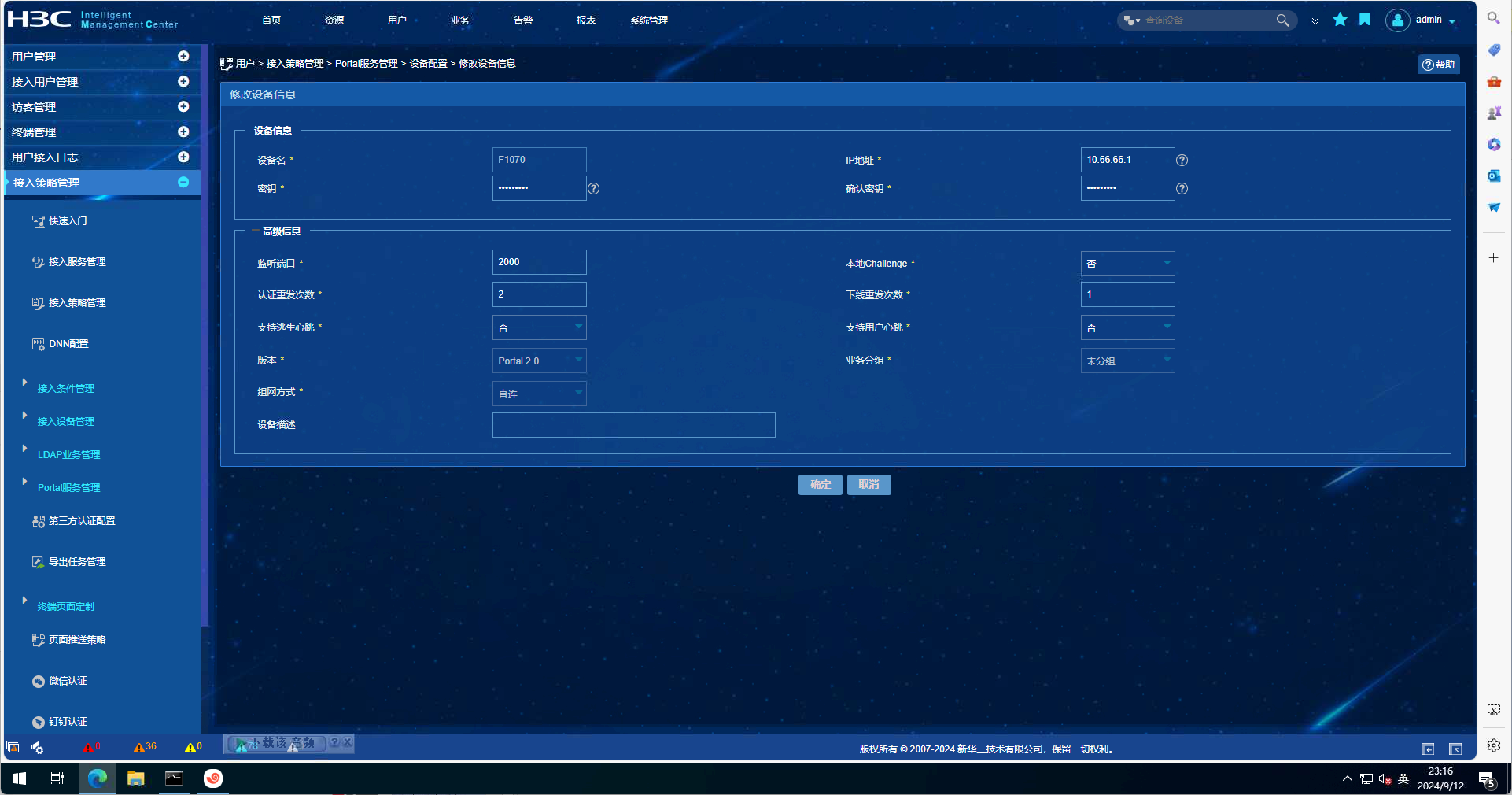Open Edge sidebar settings gear

click(x=1494, y=745)
